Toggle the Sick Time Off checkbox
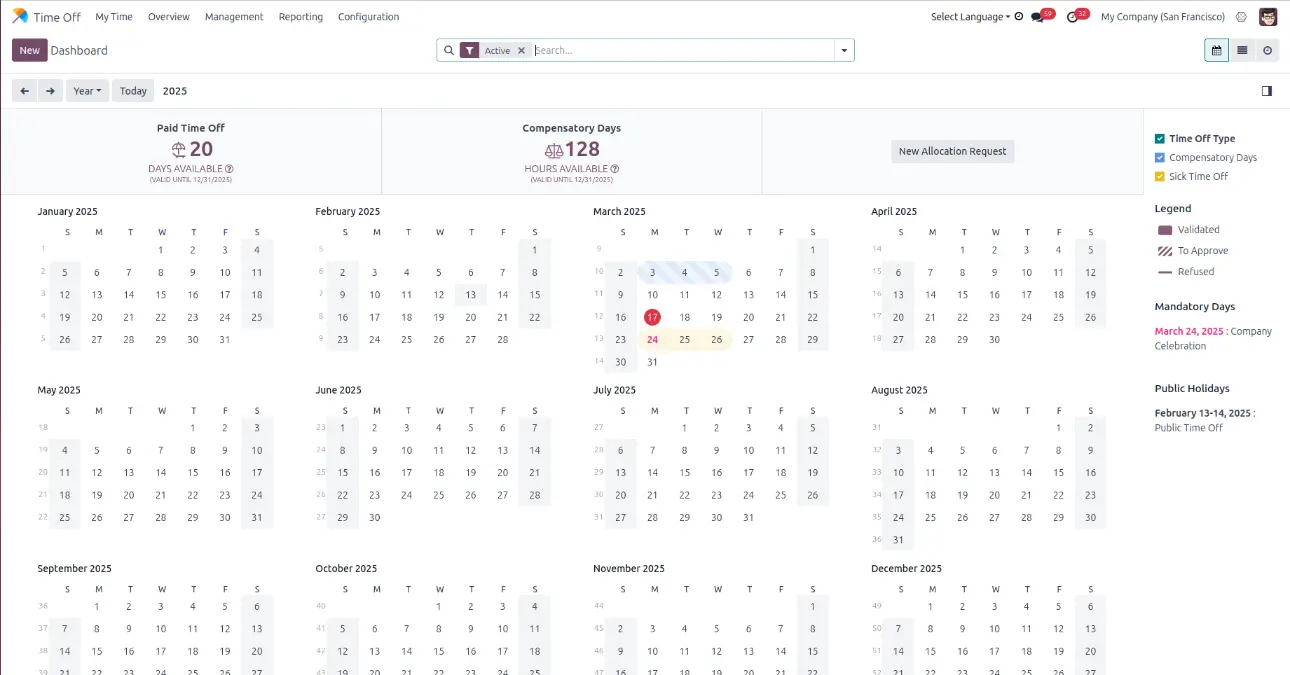Viewport: 1290px width, 675px height. point(1160,177)
